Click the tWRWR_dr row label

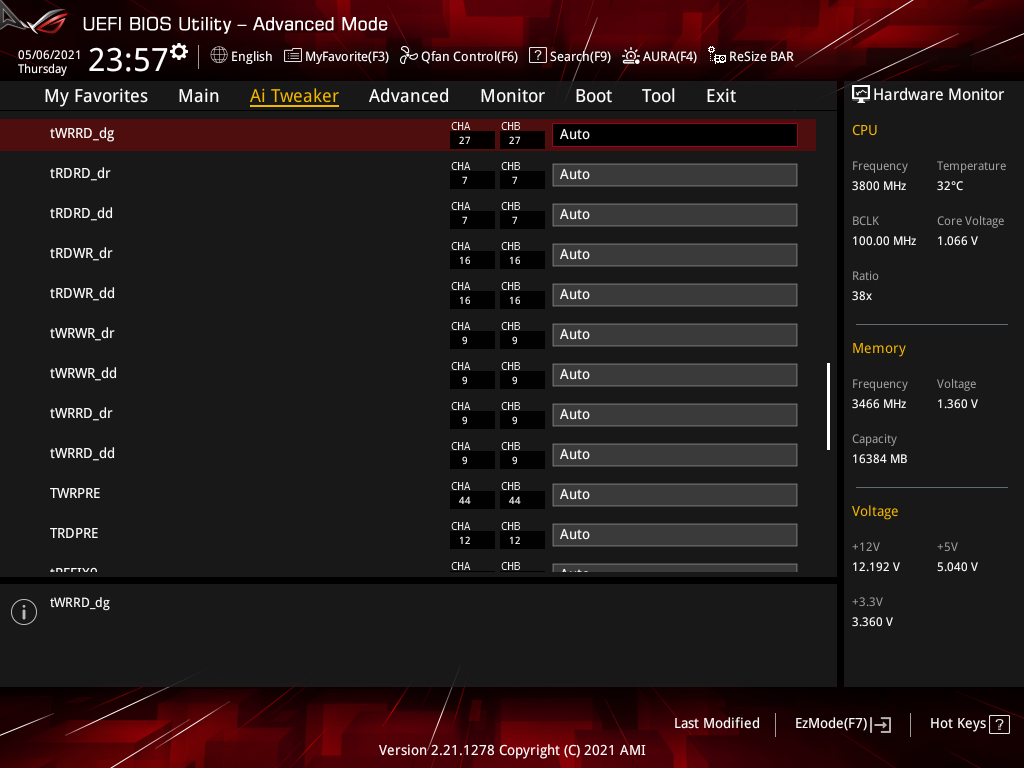point(82,334)
